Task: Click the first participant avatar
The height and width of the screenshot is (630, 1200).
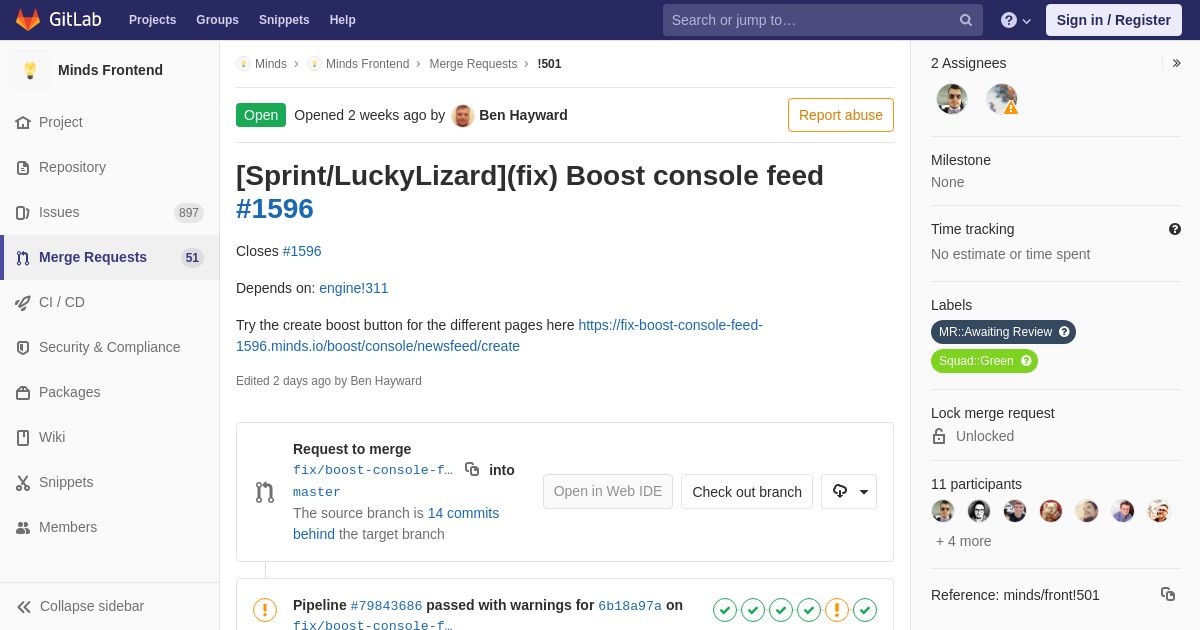Action: (943, 511)
